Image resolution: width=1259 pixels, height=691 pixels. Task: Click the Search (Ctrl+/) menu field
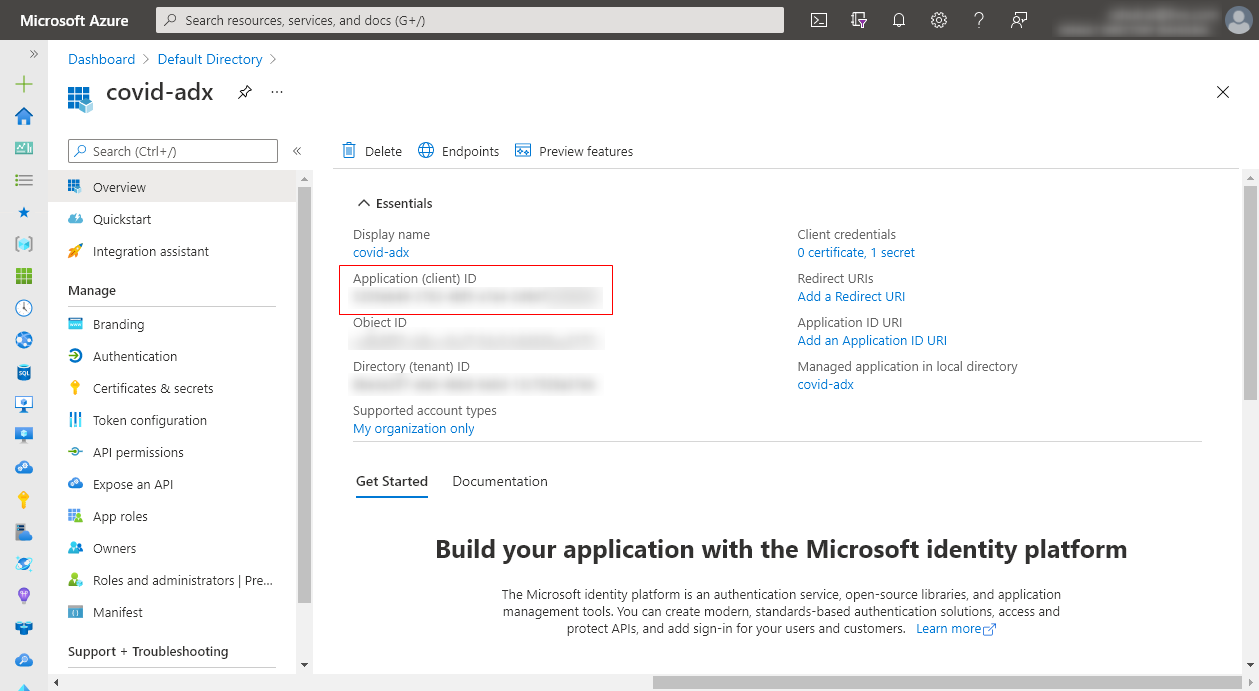pyautogui.click(x=172, y=151)
